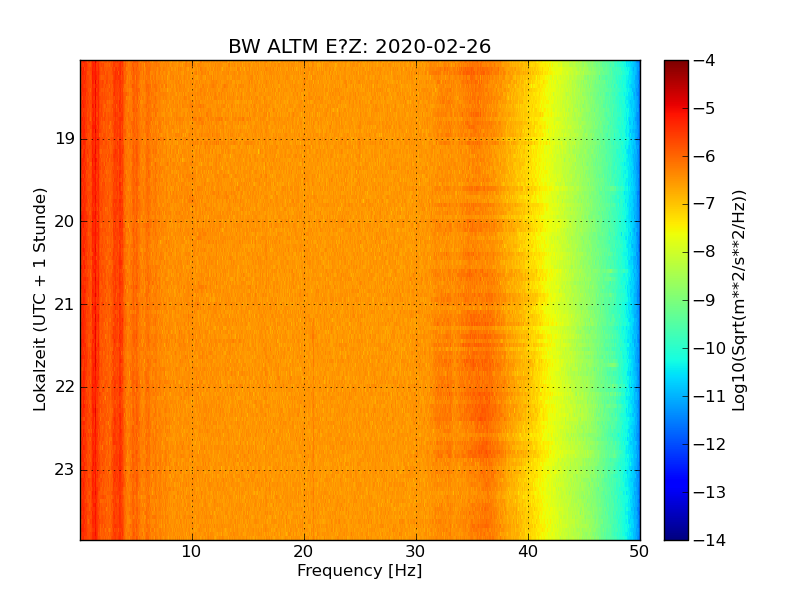Click x-axis tick label 50
This screenshot has height=600, width=800.
pyautogui.click(x=639, y=552)
